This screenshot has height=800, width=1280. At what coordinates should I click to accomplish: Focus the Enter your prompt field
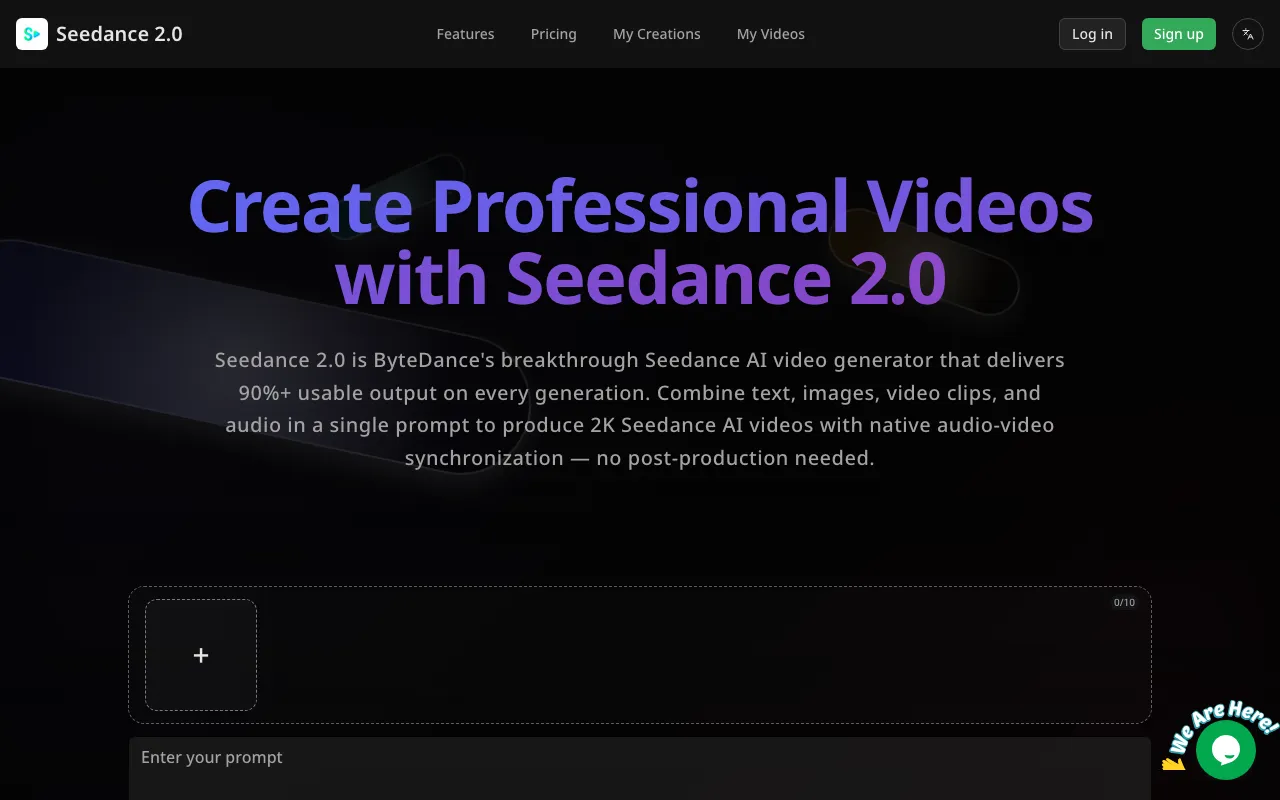[640, 769]
